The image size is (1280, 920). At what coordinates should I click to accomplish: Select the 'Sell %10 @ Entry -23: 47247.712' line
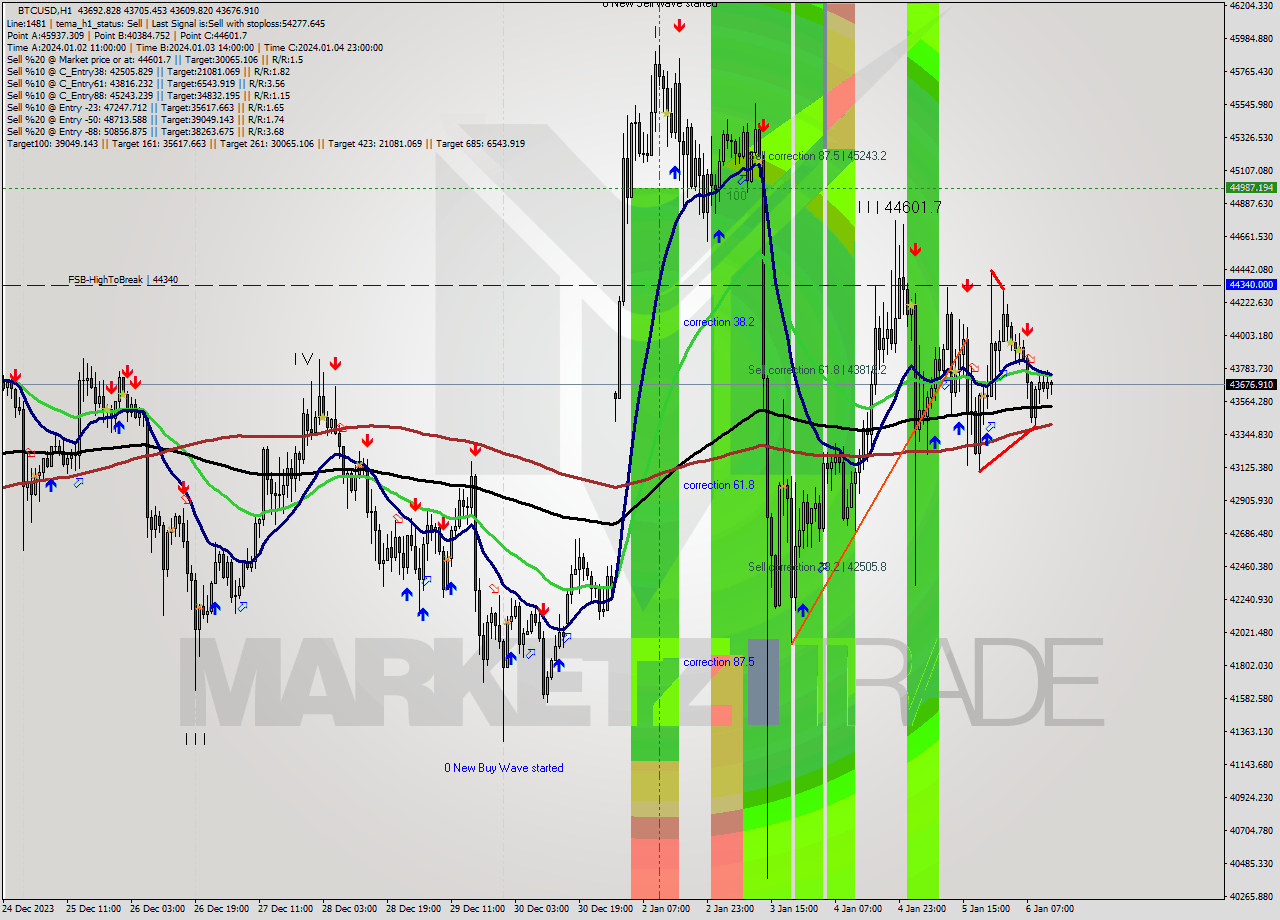coord(145,107)
